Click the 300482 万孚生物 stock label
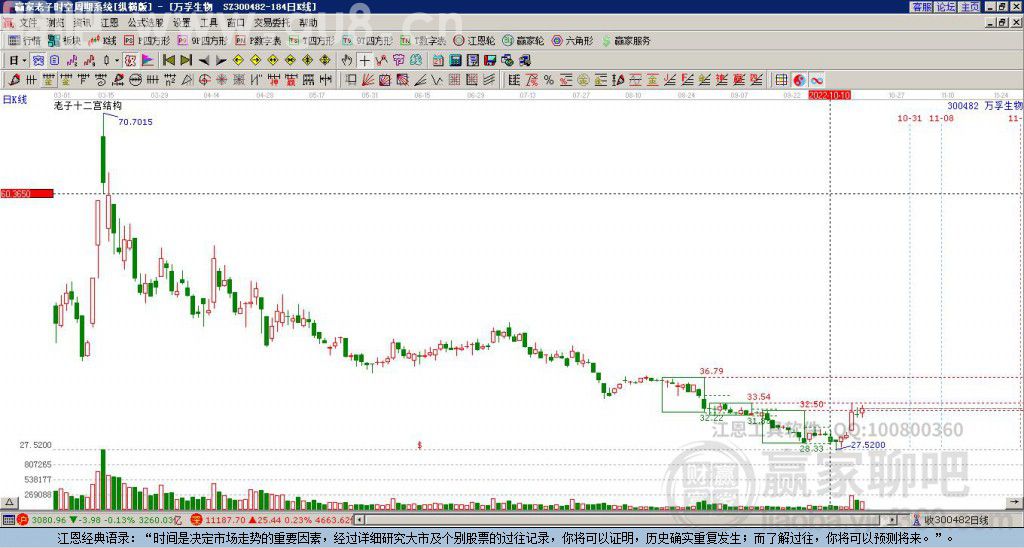The height and width of the screenshot is (548, 1024). [x=985, y=106]
